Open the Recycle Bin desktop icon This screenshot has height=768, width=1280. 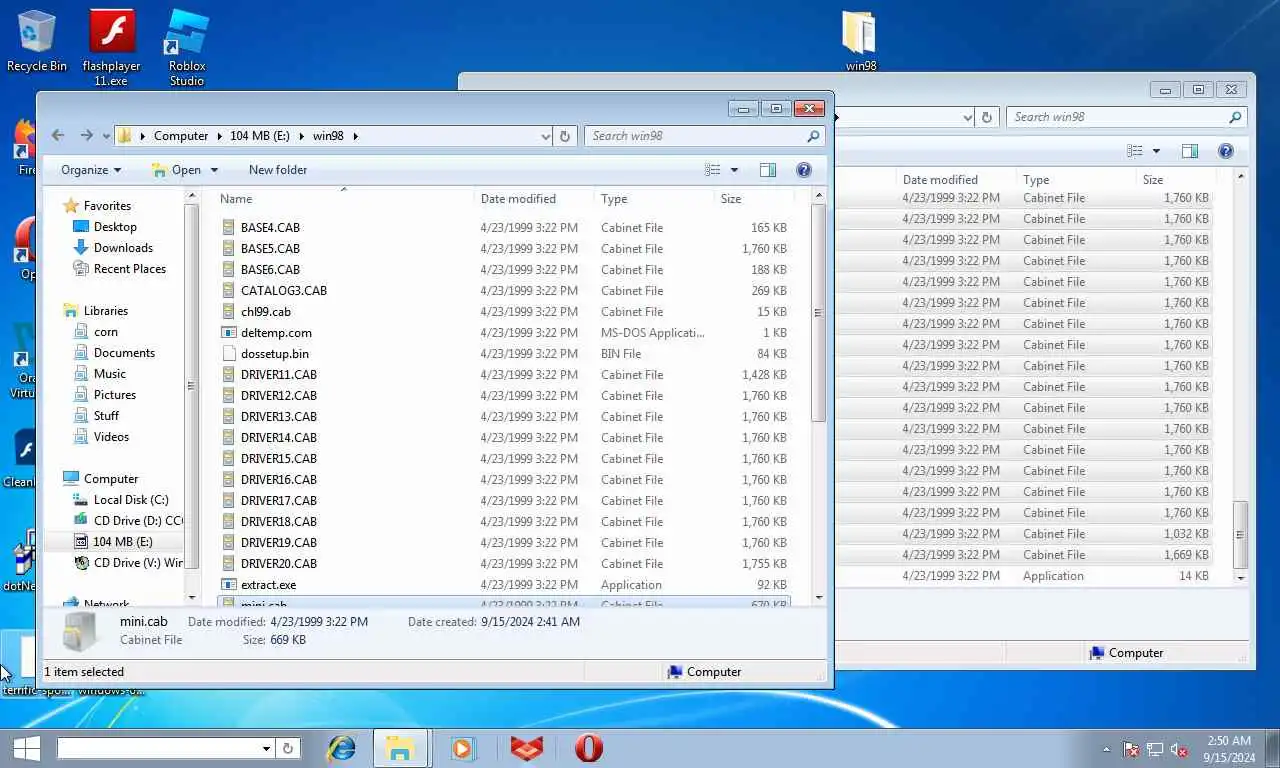37,42
